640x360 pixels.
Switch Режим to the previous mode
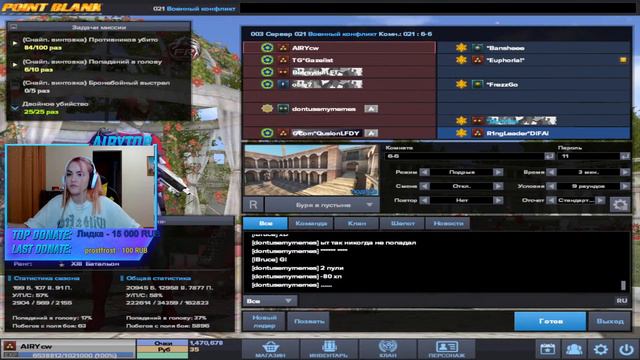point(424,172)
